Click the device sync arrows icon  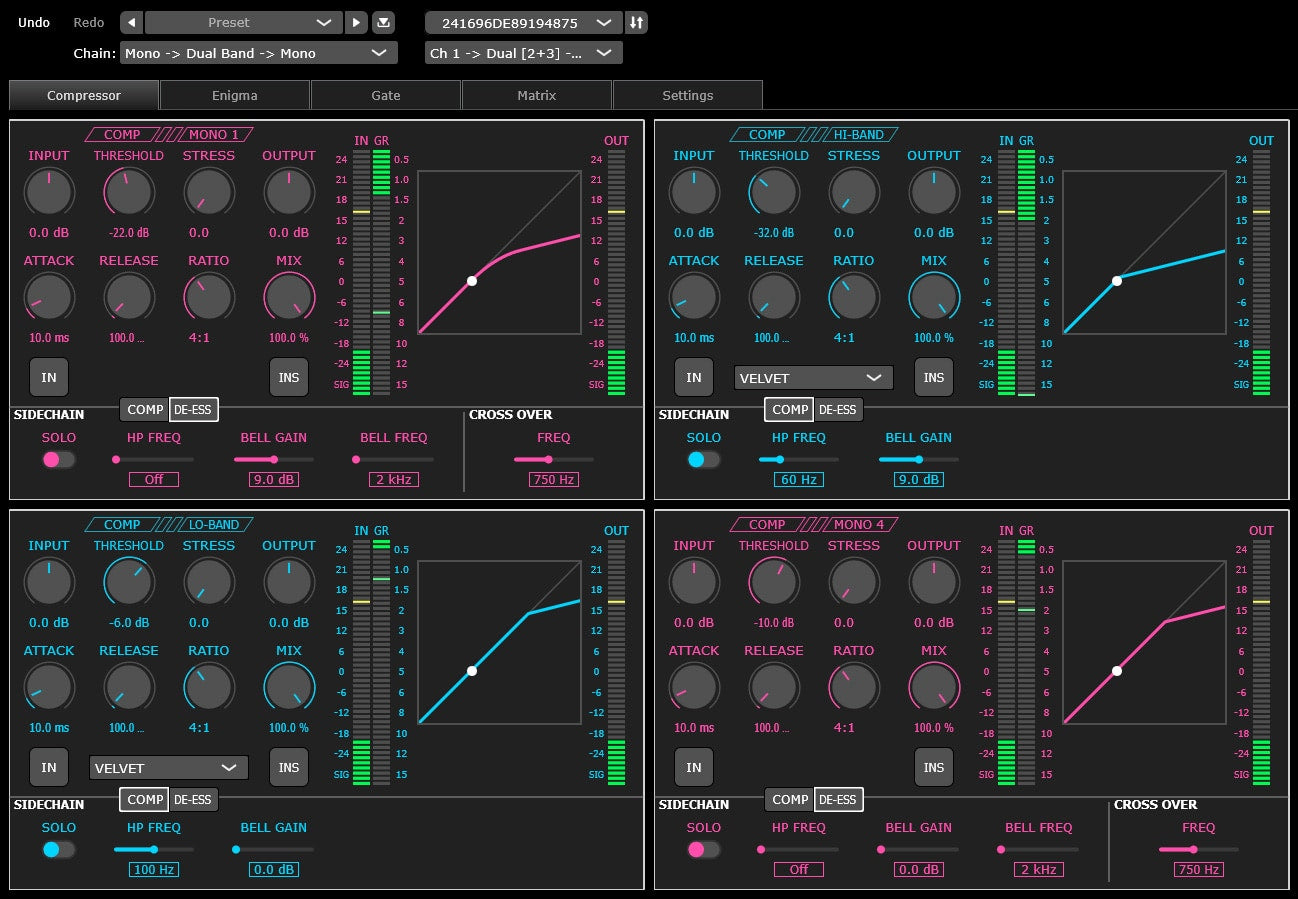coord(636,23)
